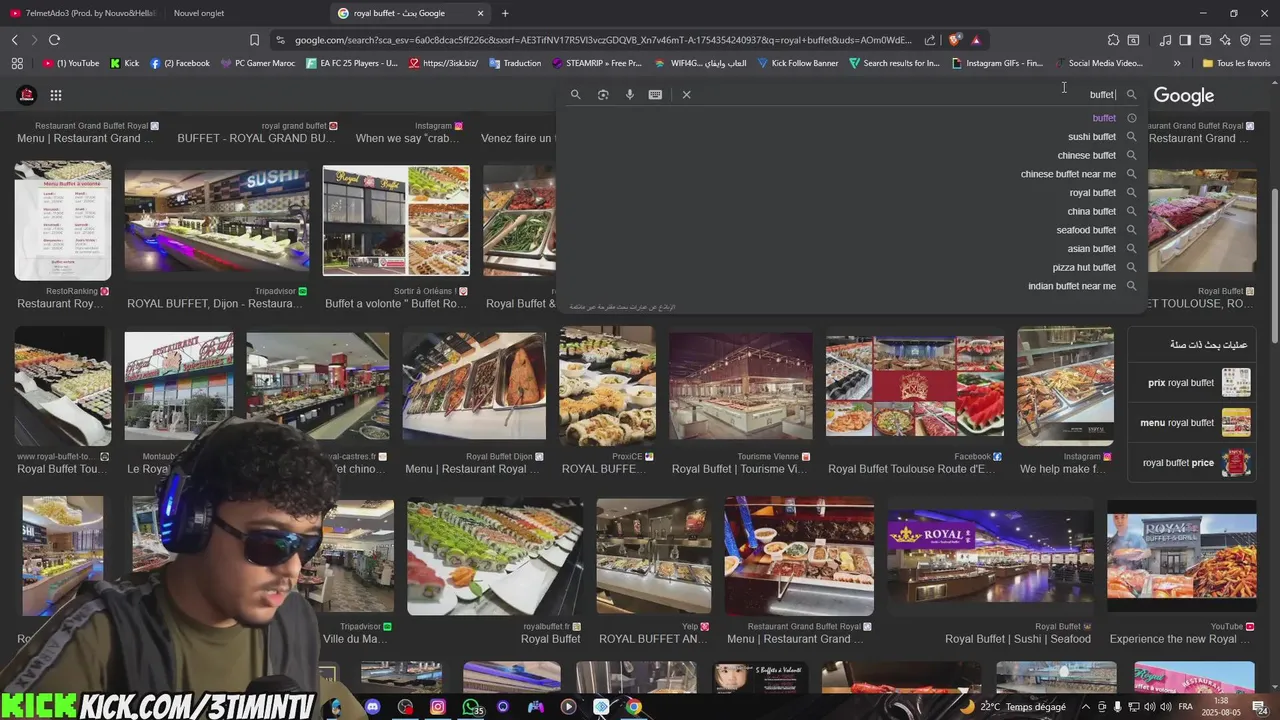This screenshot has width=1280, height=720.
Task: Click the magnifier beside the typed buffet query
Action: [x=1131, y=94]
